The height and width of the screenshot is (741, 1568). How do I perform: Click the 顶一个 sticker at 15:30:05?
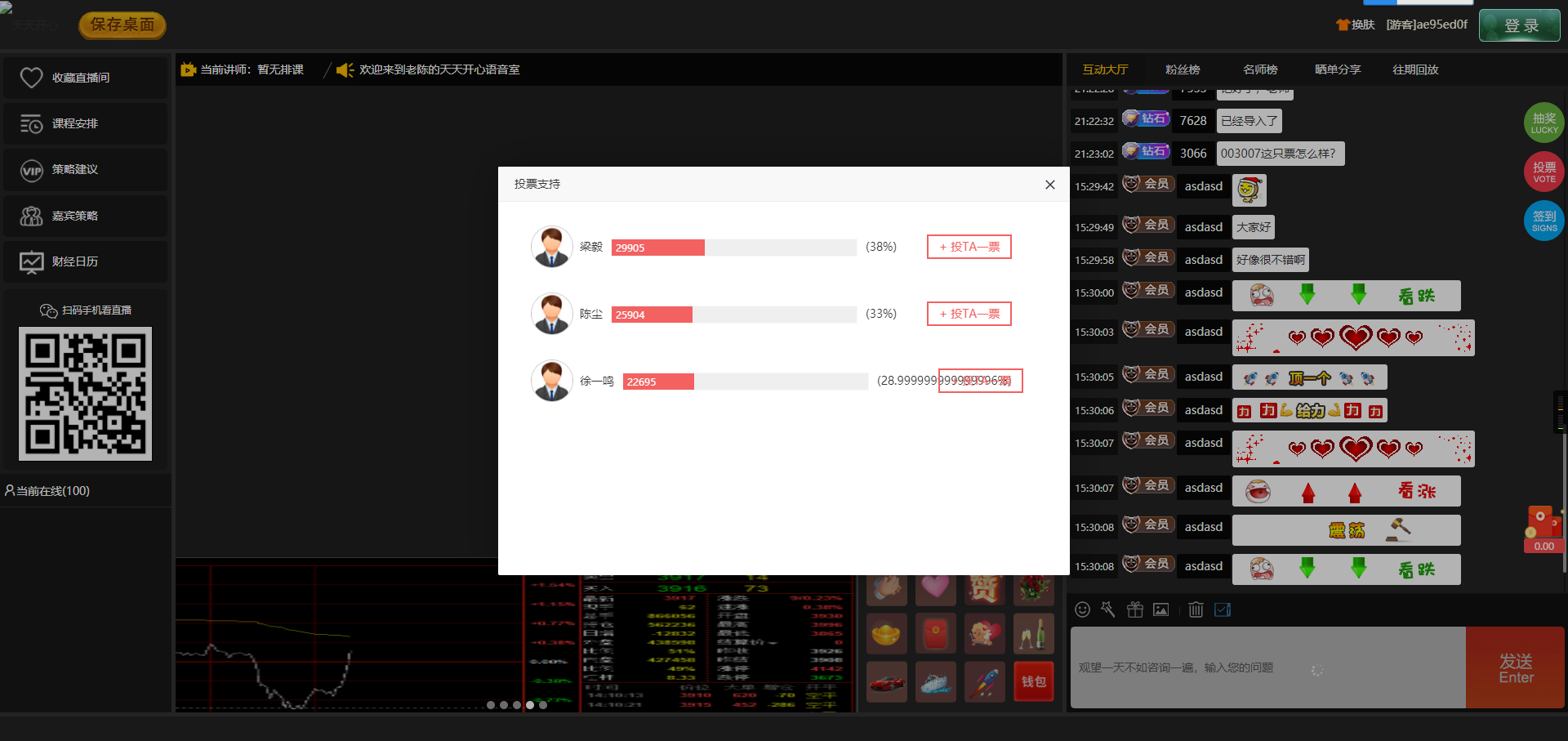pos(1309,377)
